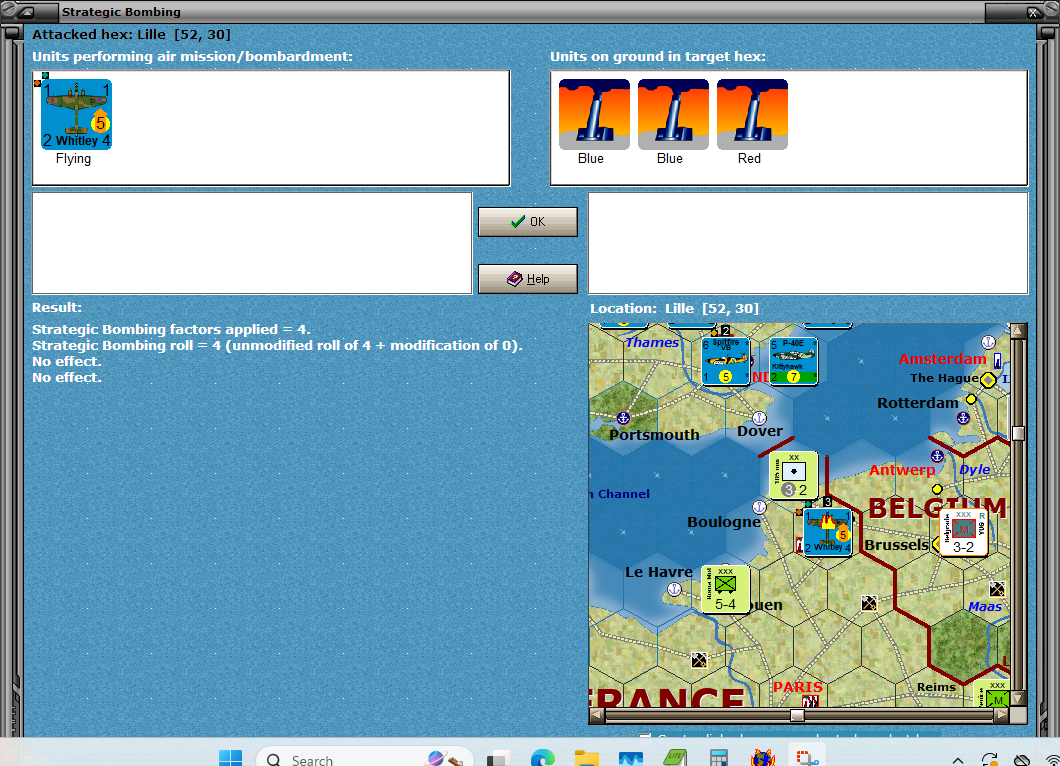
Task: Open the Help for Strategic Bombing
Action: [x=527, y=279]
